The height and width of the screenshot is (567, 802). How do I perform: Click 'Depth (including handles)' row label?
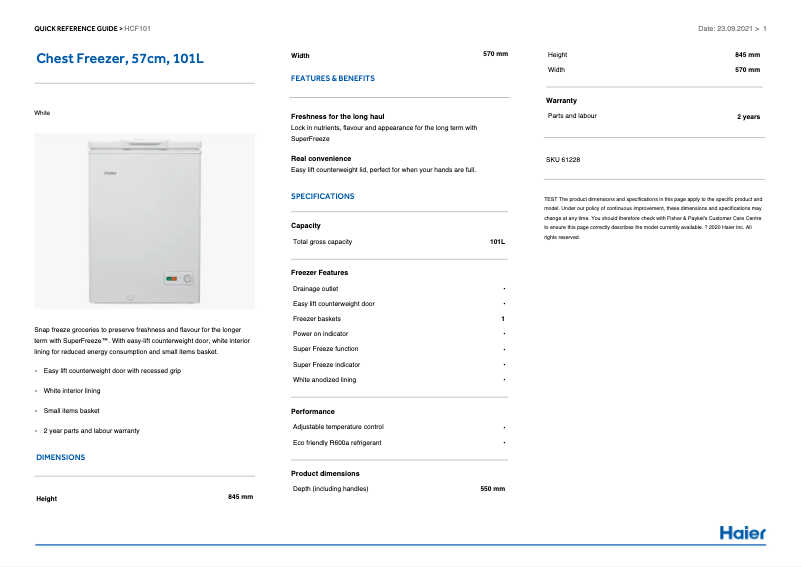330,489
